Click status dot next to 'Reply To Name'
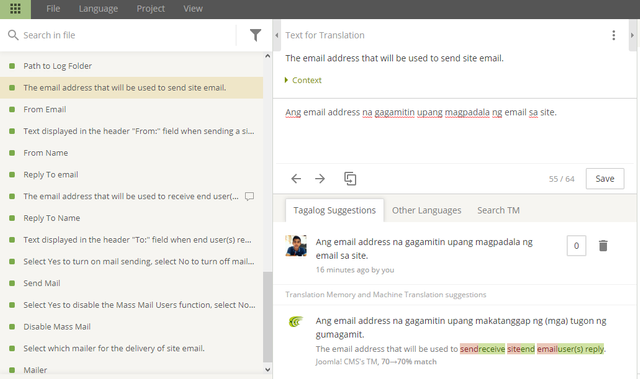Screen dimensions: 640x379 coord(12,218)
